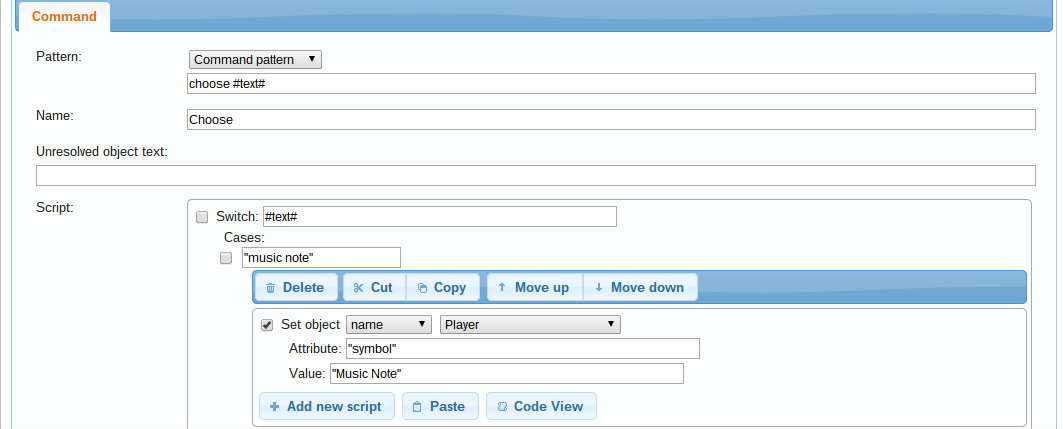Switch to the Command tab
The image size is (1063, 429).
click(64, 17)
